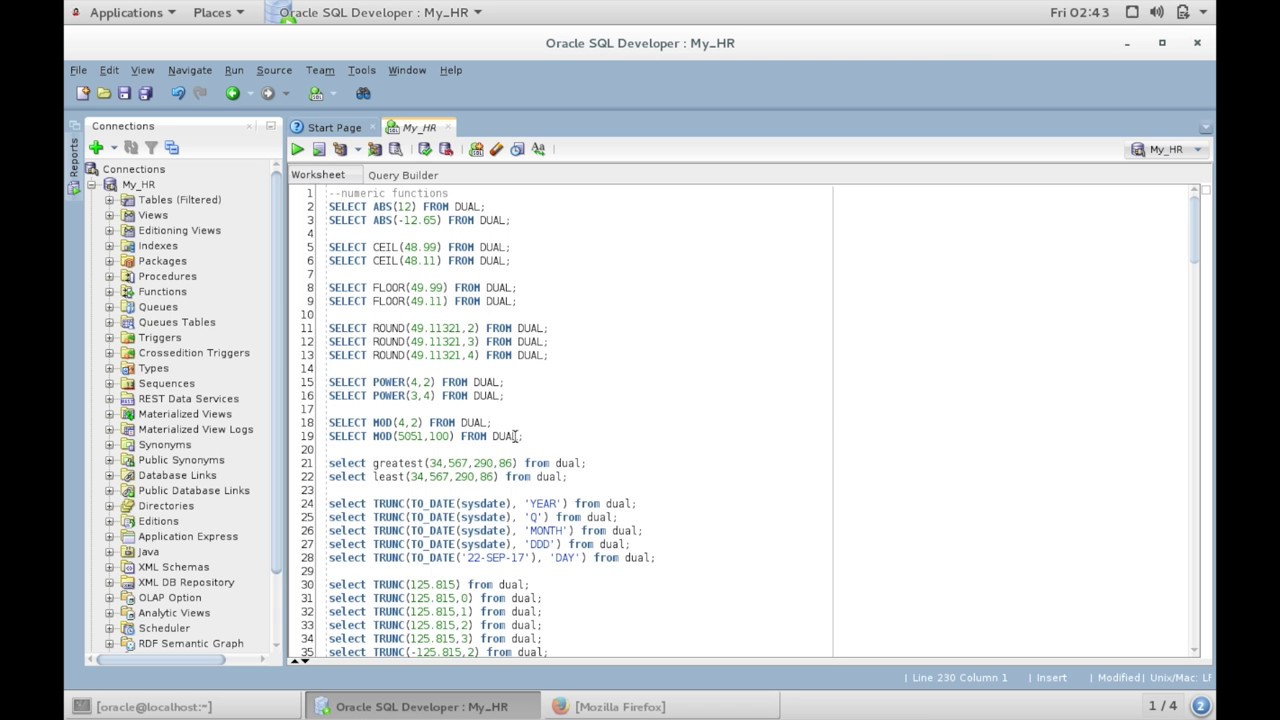Minimize the Connections panel
This screenshot has width=1280, height=720.
[270, 126]
